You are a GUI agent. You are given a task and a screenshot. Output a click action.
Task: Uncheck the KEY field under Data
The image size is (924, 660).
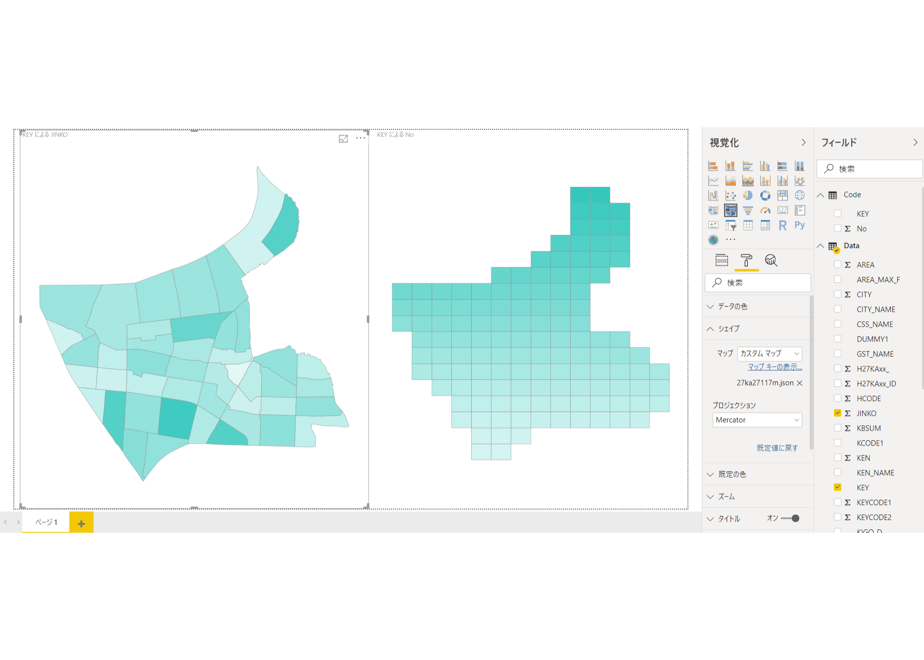point(837,487)
